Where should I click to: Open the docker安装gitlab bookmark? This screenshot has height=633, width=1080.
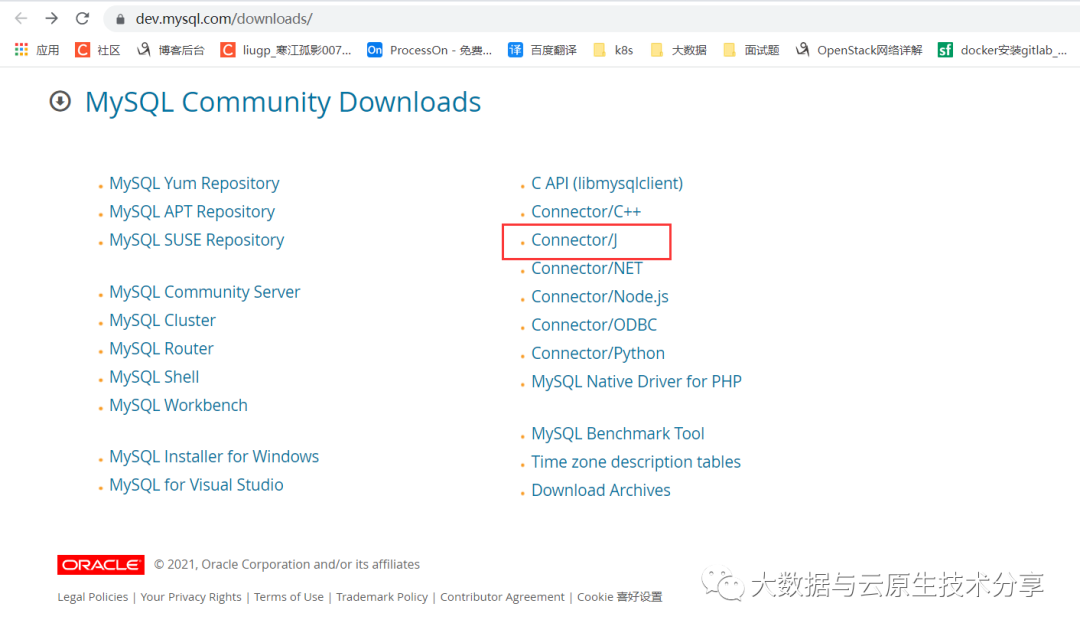click(x=1003, y=50)
